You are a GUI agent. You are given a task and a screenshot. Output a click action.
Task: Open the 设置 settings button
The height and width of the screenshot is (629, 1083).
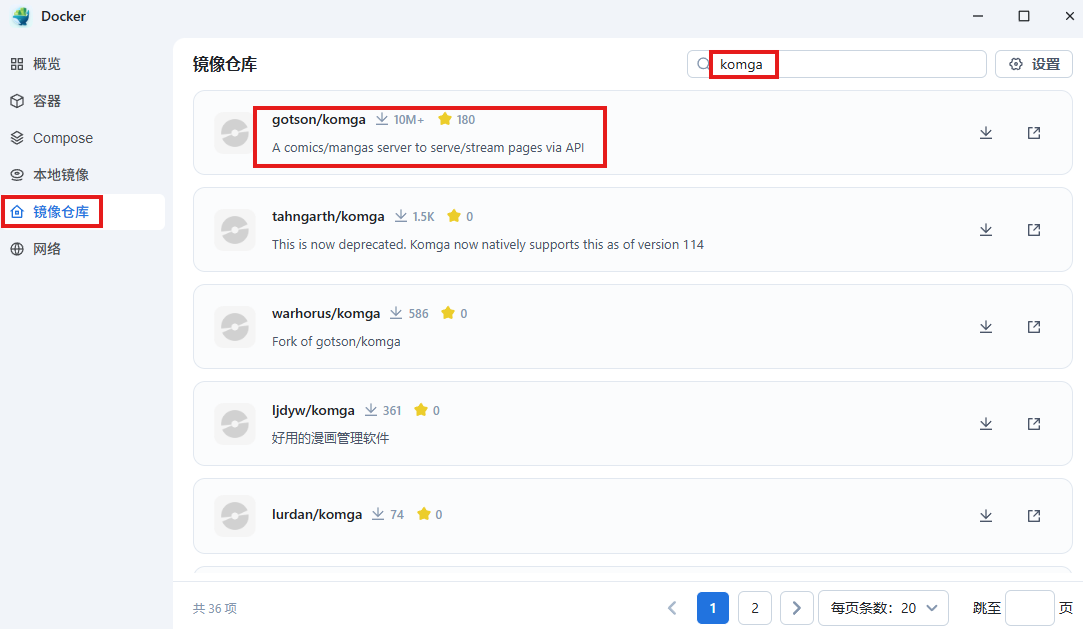tap(1033, 64)
